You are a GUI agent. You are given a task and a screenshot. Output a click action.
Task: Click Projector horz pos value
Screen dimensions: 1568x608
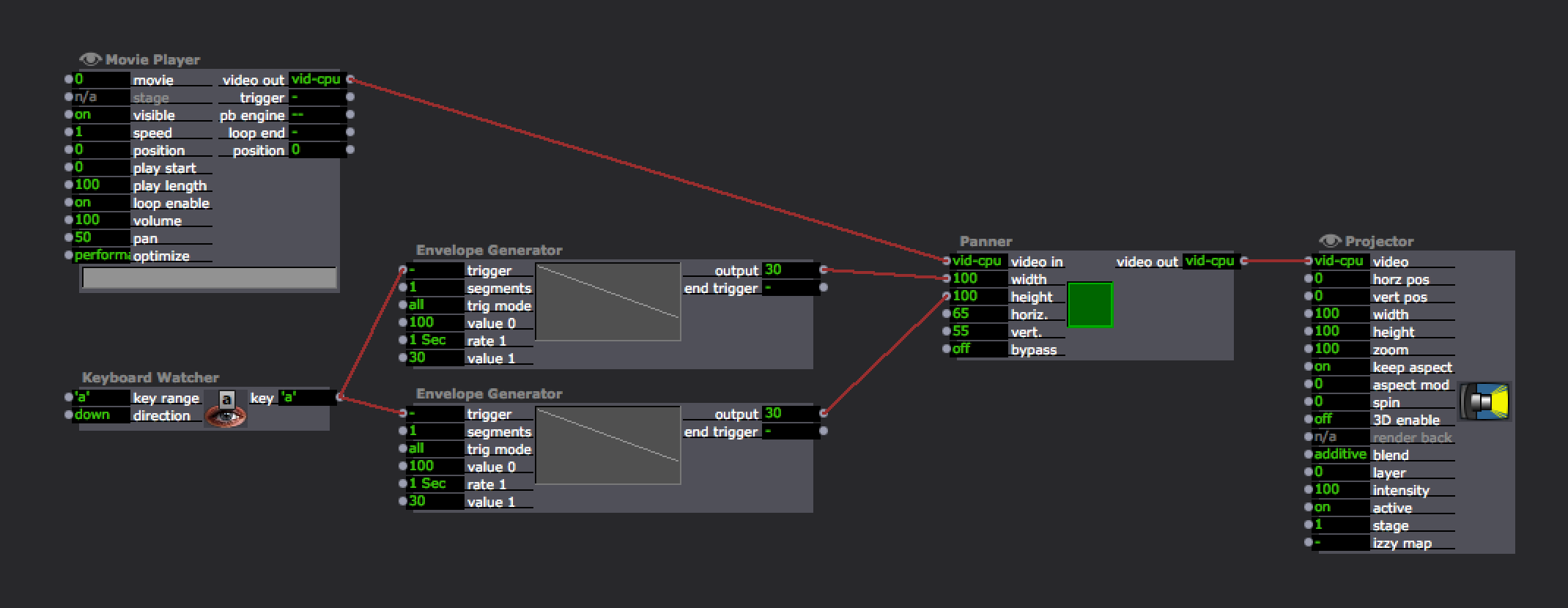tap(1342, 278)
